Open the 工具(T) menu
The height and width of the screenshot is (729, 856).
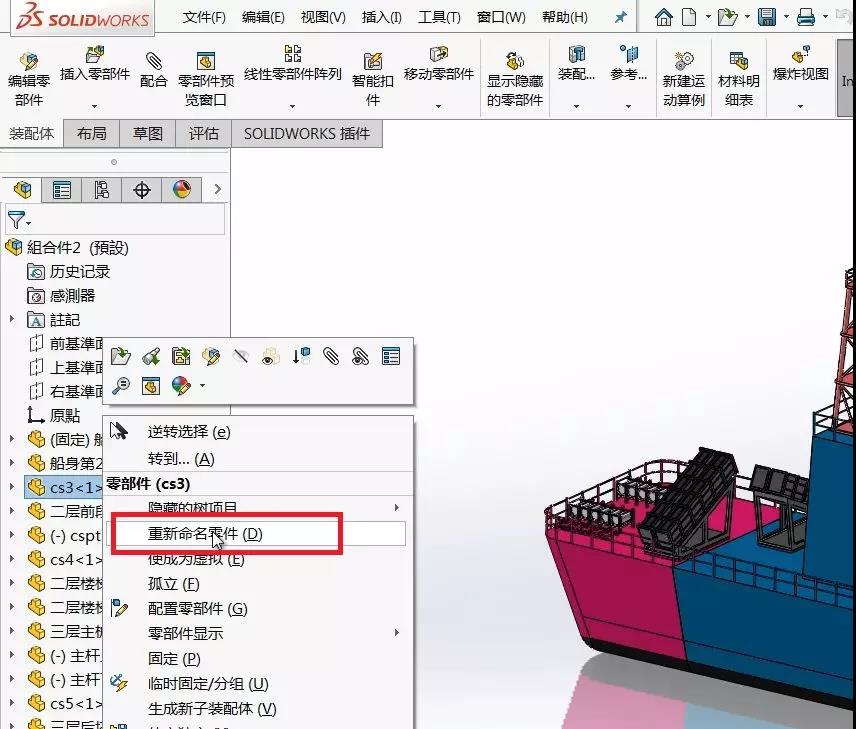(439, 17)
